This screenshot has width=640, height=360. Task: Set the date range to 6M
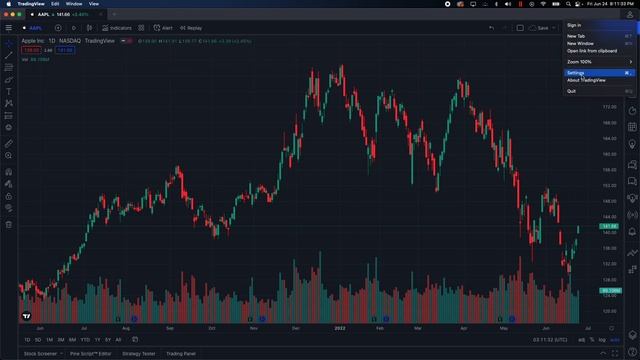coord(72,340)
